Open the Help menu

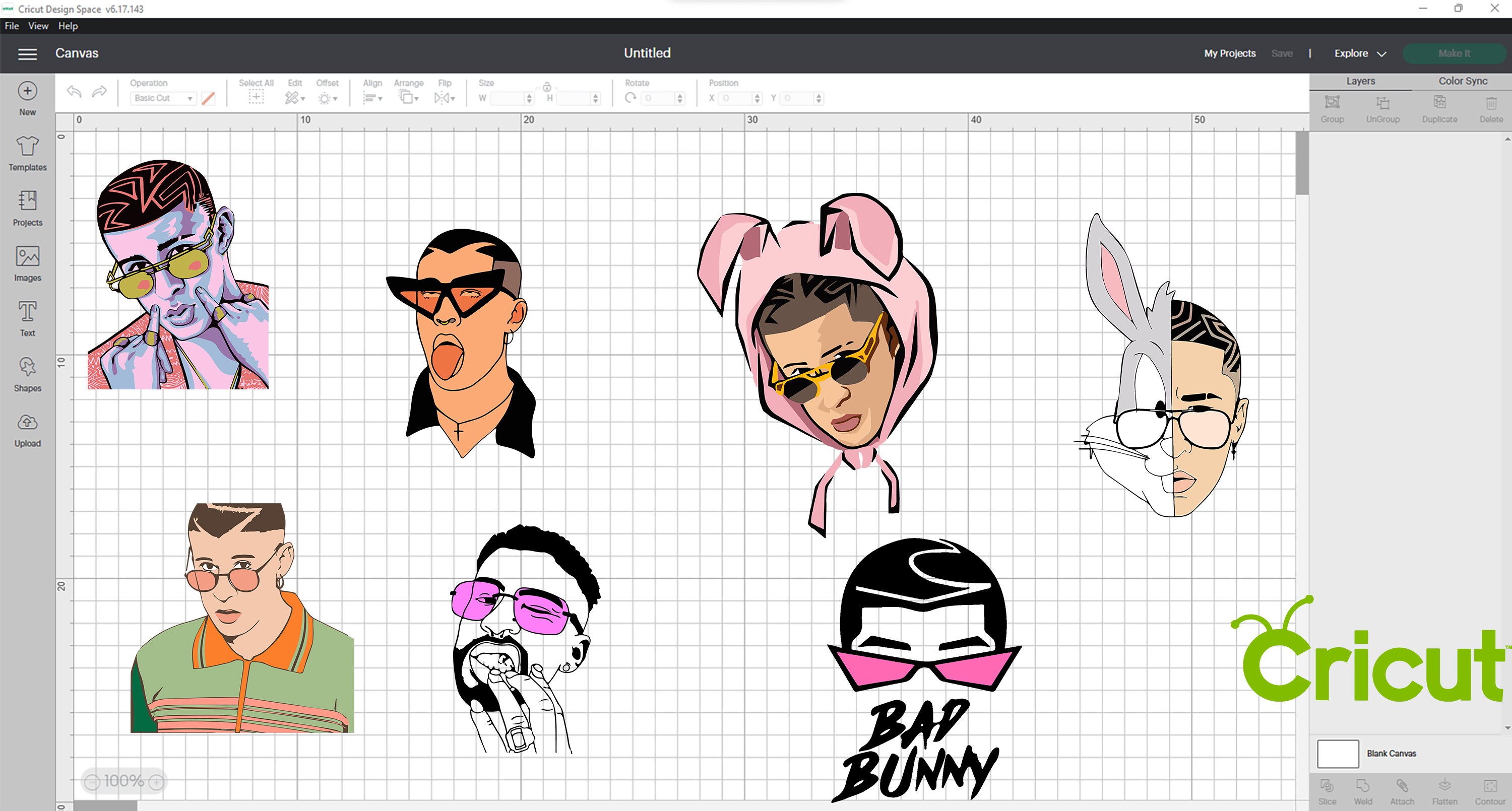tap(68, 26)
